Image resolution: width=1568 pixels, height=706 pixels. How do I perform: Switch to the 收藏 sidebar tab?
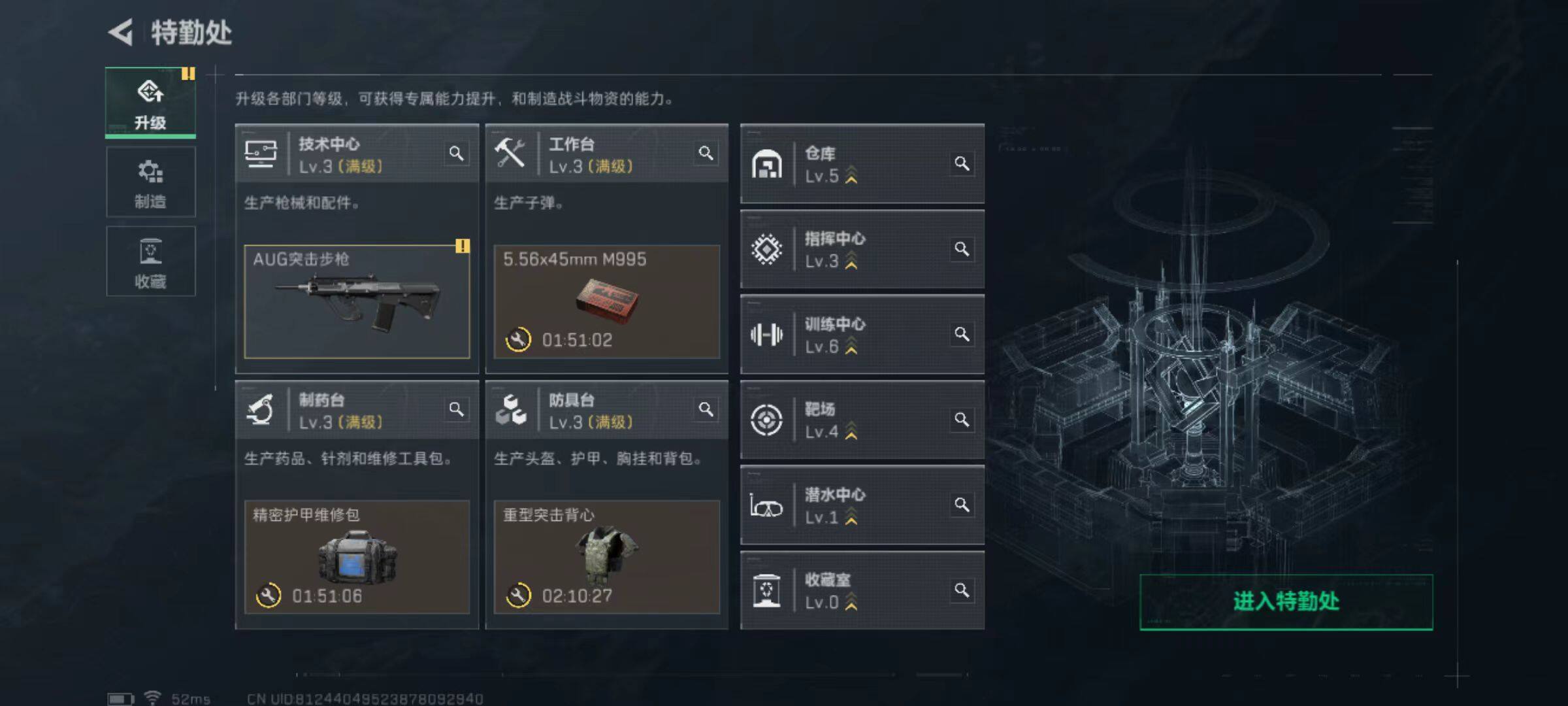[x=150, y=261]
